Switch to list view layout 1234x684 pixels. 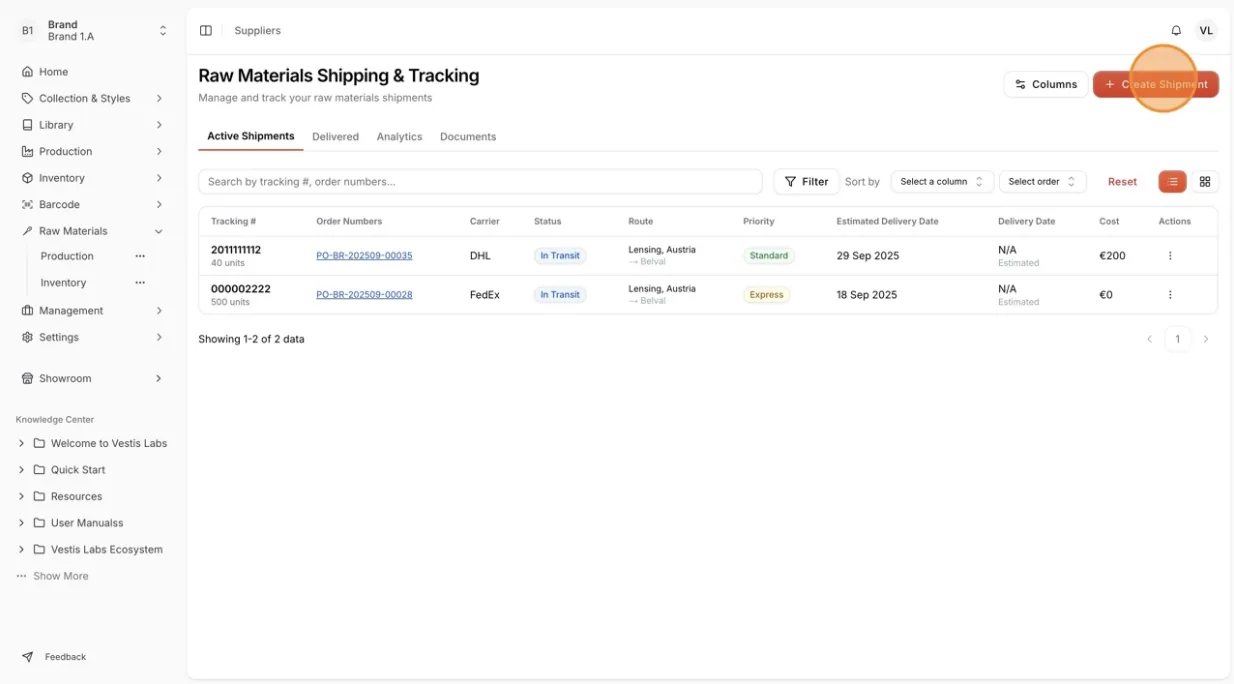1172,182
